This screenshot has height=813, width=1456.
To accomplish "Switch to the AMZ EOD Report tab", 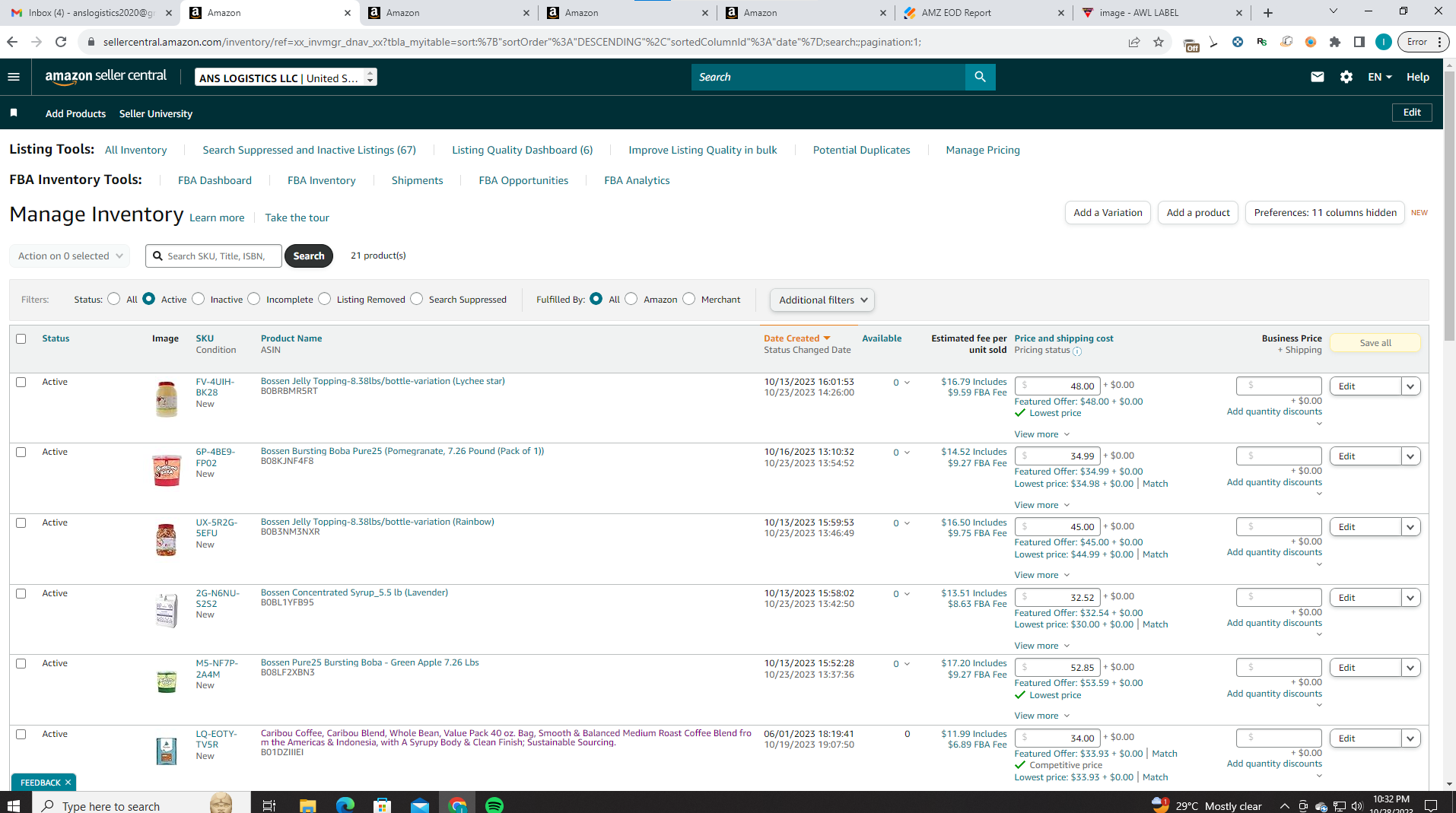I will coord(984,13).
